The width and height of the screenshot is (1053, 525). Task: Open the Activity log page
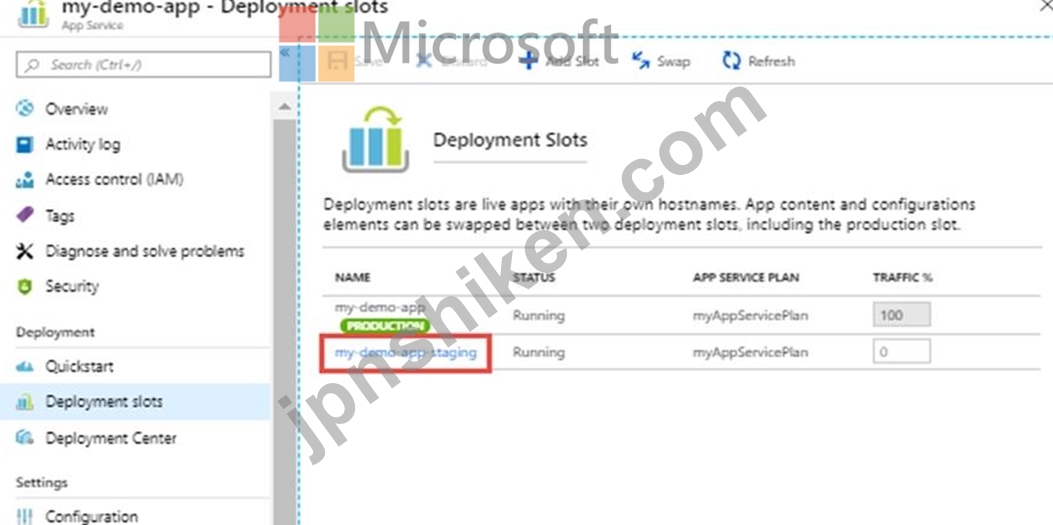[x=83, y=144]
